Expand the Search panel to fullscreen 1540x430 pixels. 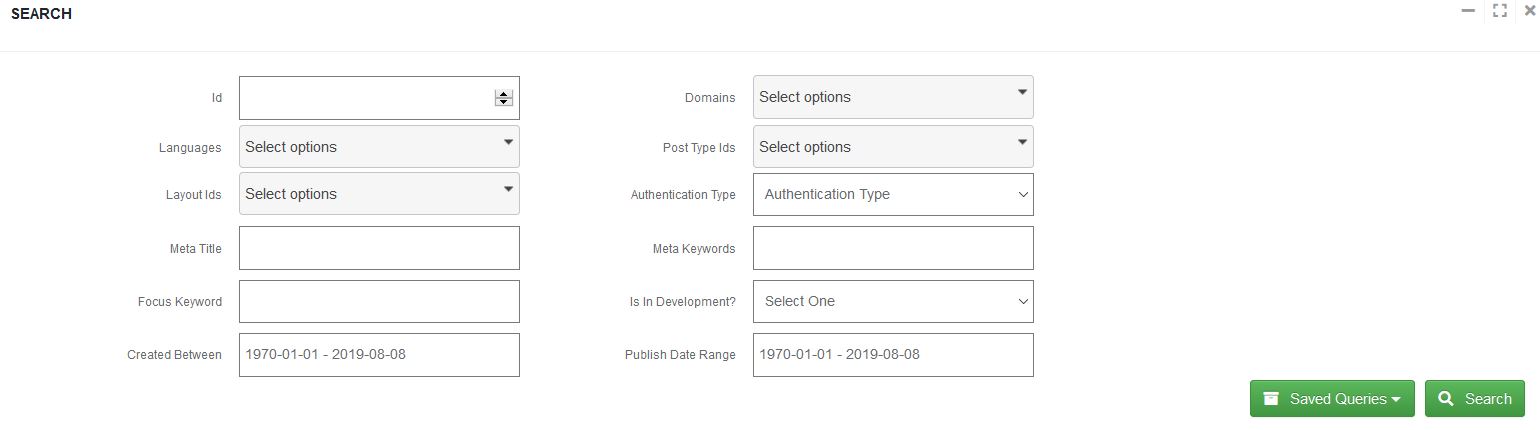(1499, 11)
